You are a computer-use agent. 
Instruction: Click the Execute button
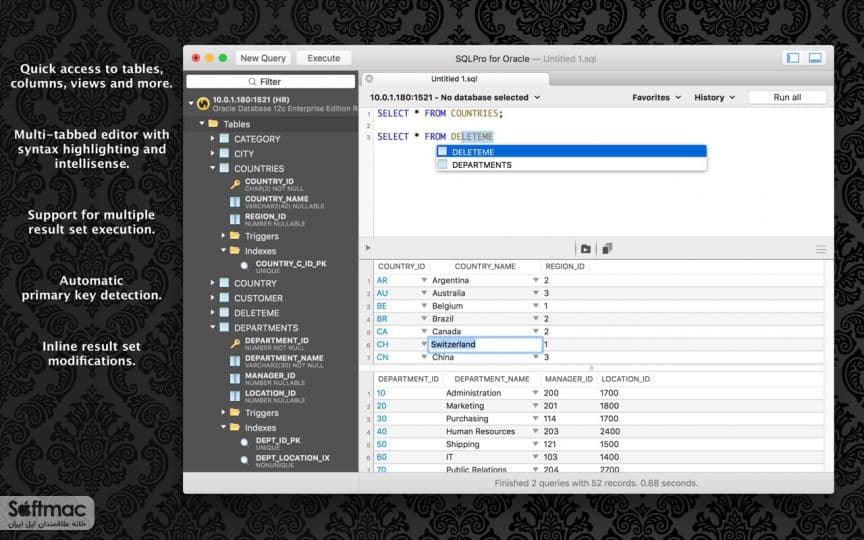(x=324, y=58)
